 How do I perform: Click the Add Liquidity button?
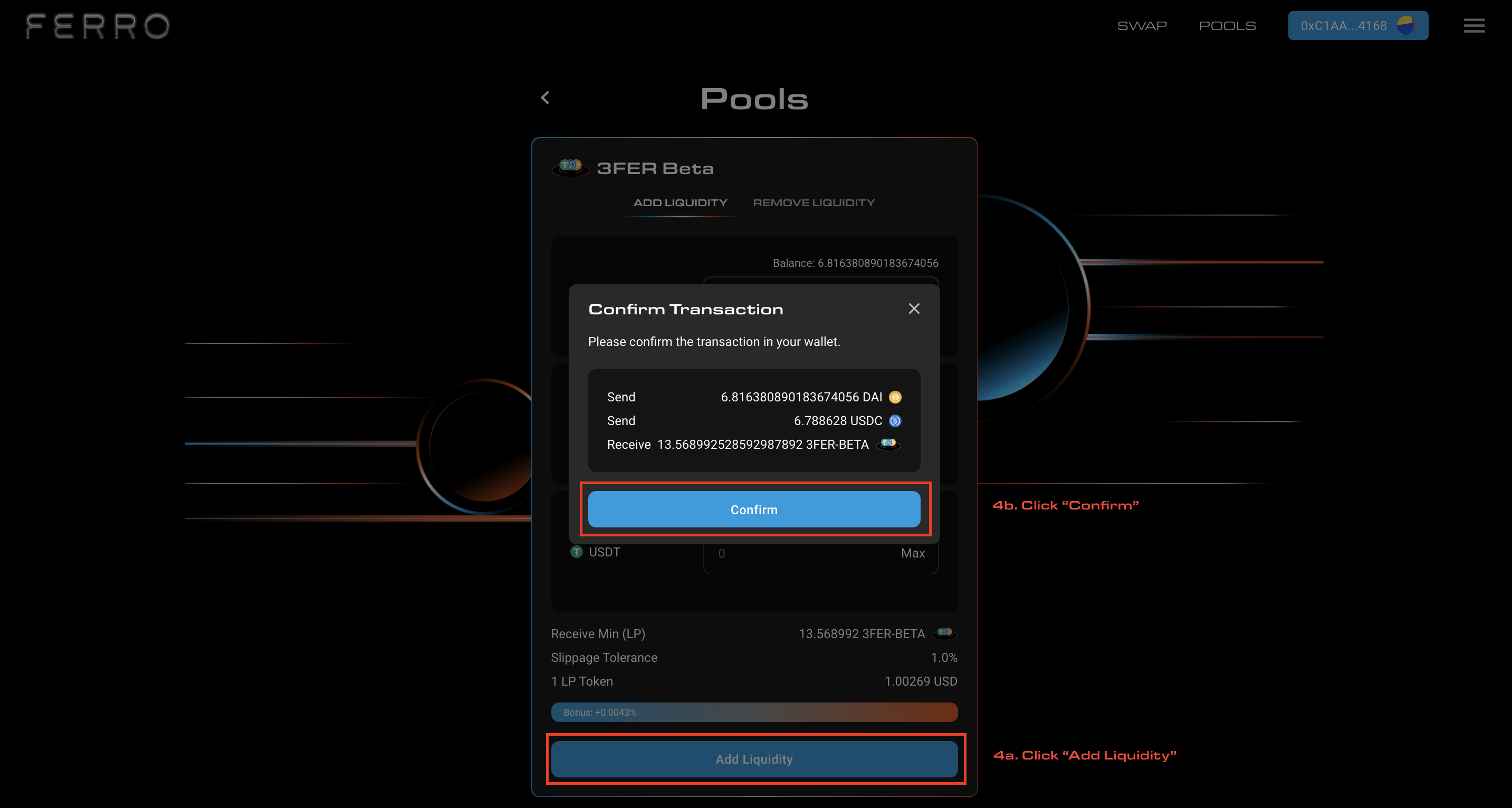[754, 759]
